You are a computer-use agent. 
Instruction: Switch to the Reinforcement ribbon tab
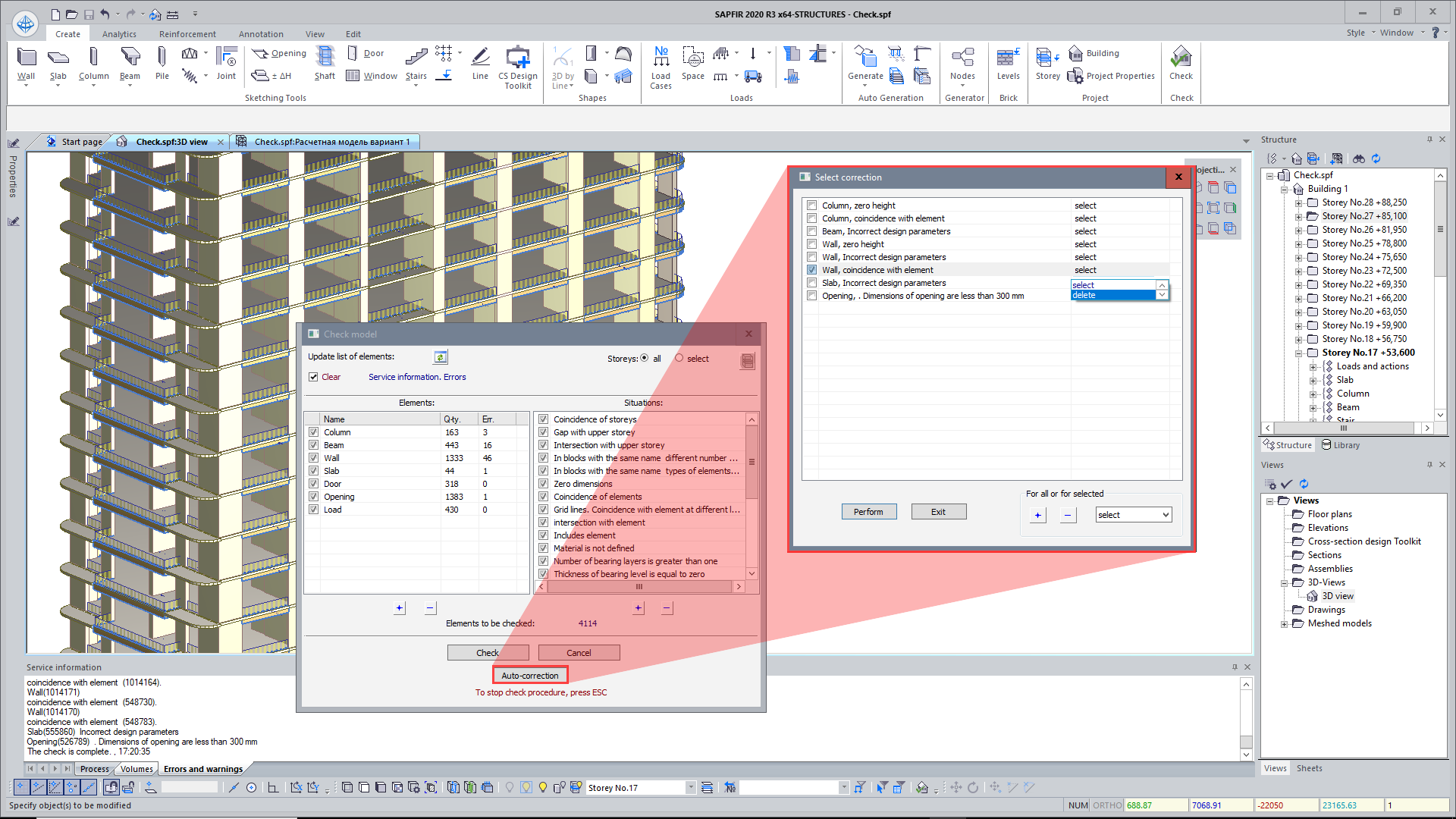[187, 34]
